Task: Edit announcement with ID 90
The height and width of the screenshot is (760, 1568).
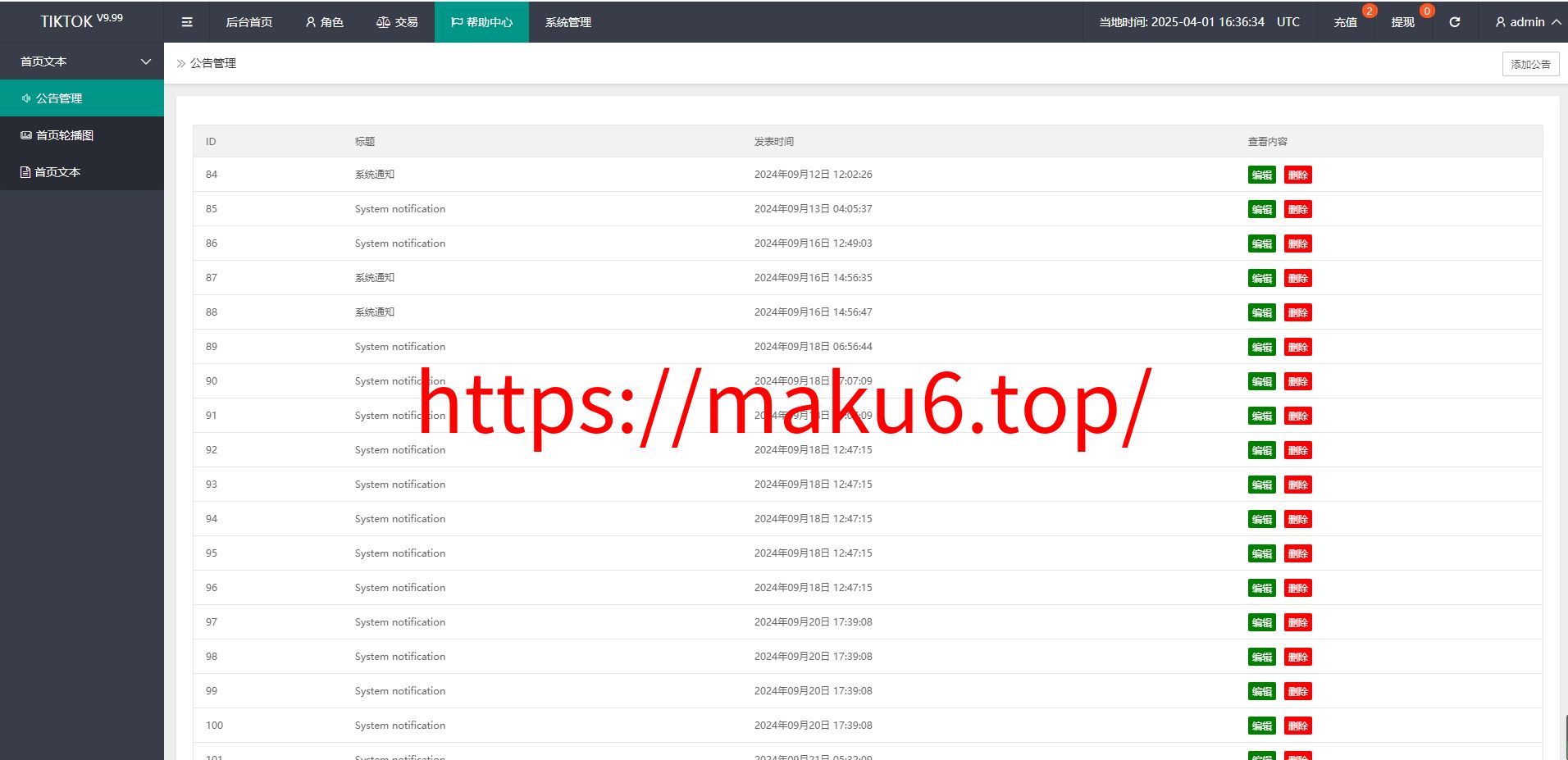Action: 1261,381
